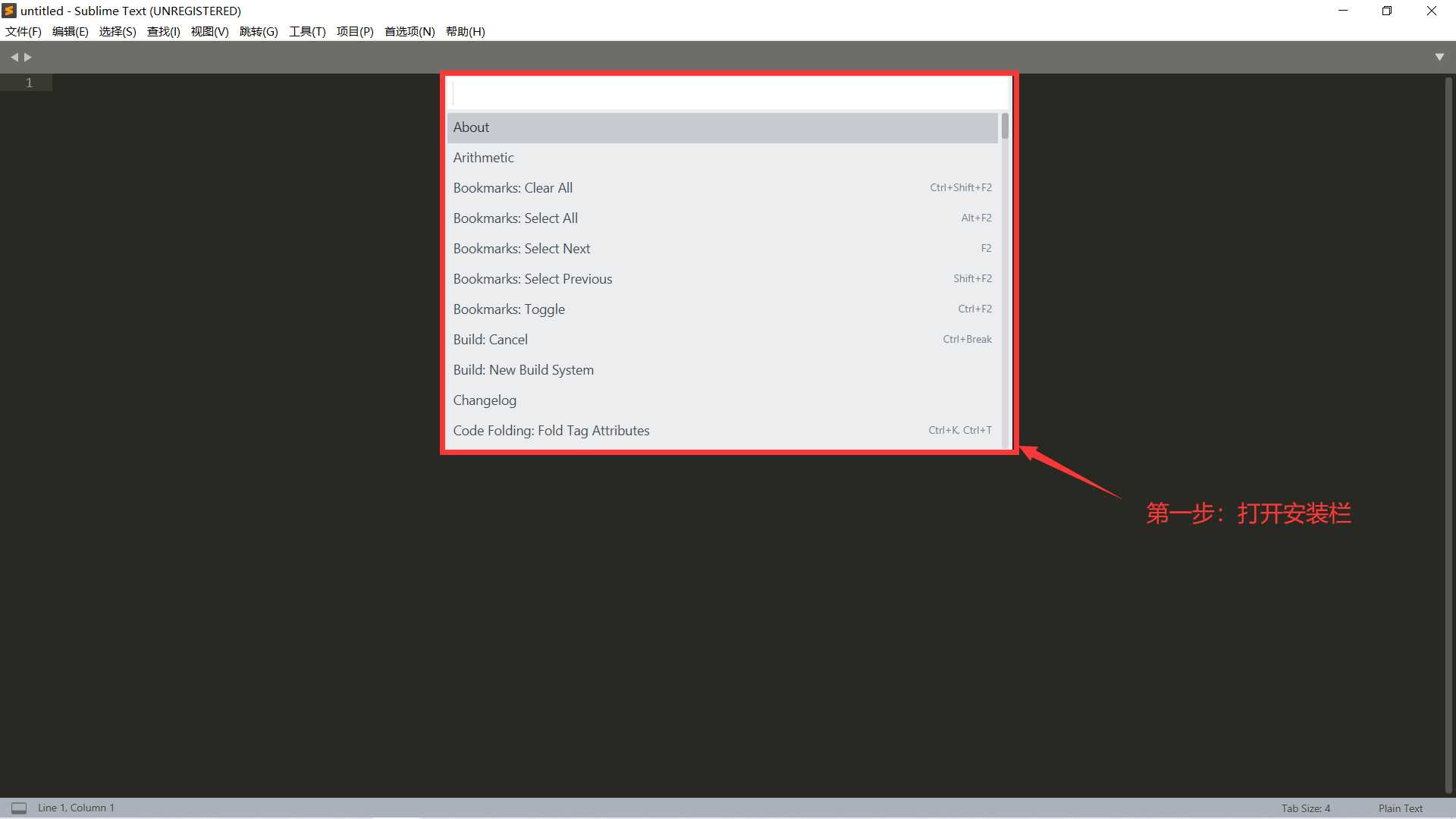
Task: Open the 选择(S) menu
Action: click(x=118, y=31)
